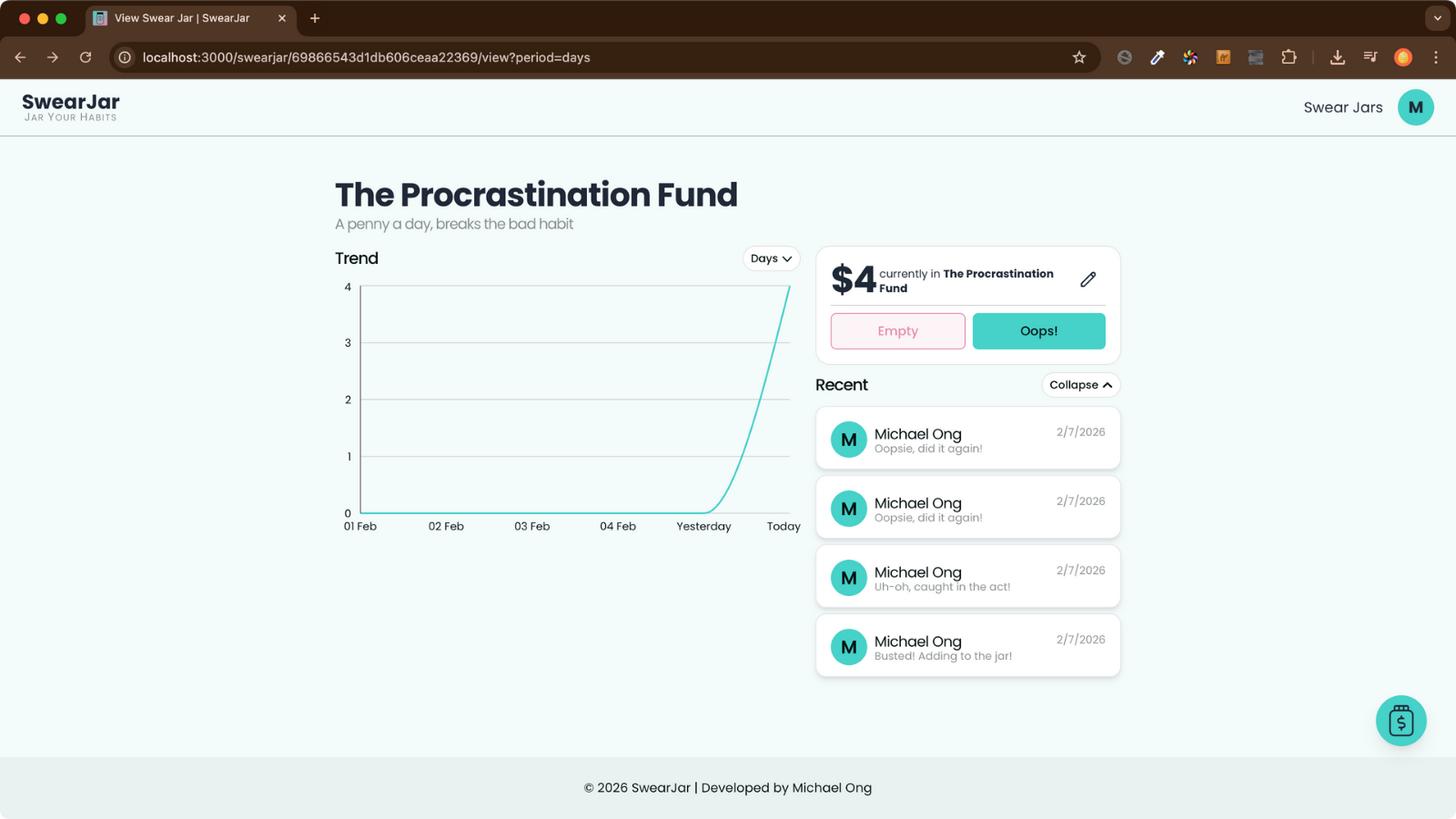Open the Chrome three-dot menu
The height and width of the screenshot is (819, 1456).
point(1436,57)
